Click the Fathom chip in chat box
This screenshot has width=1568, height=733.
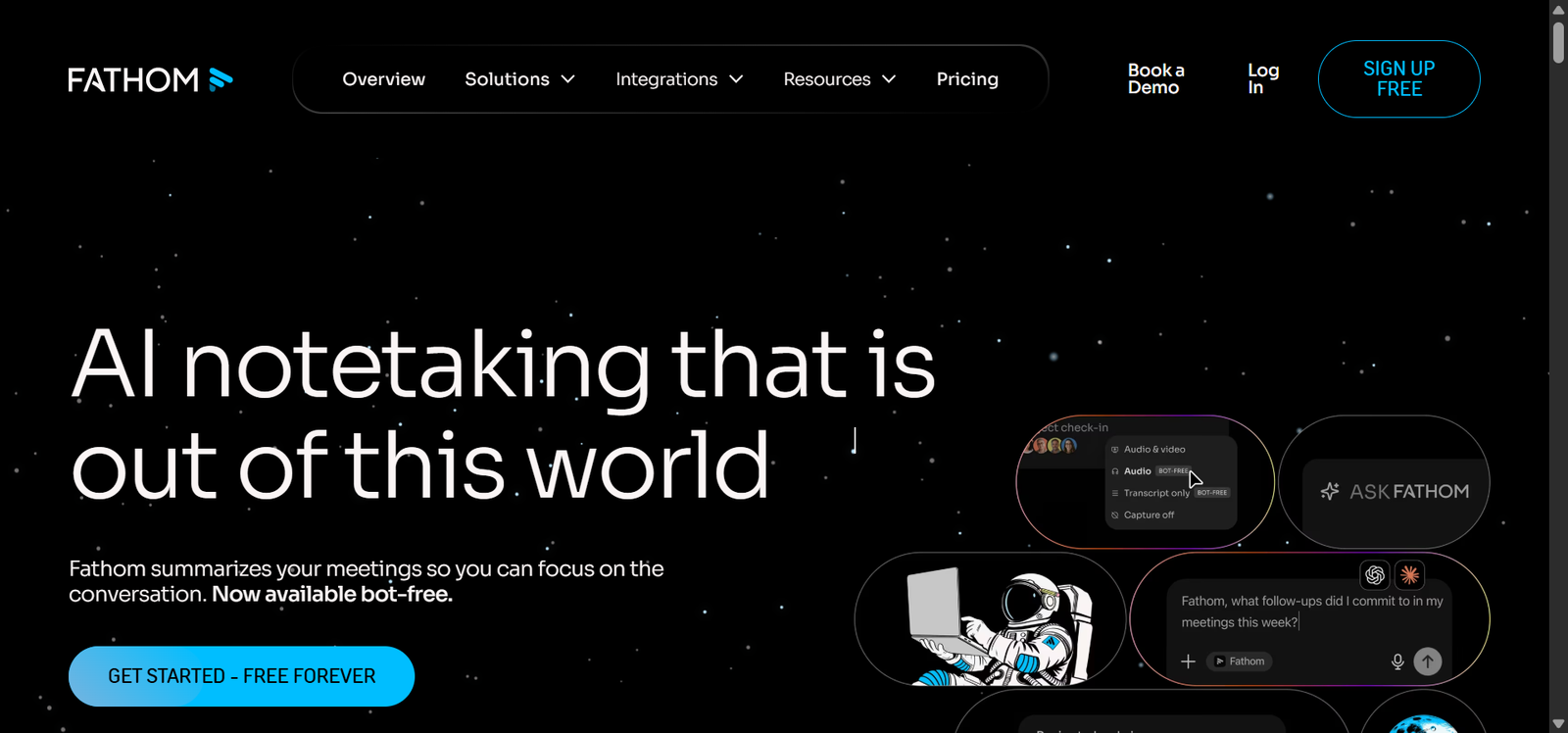coord(1240,661)
